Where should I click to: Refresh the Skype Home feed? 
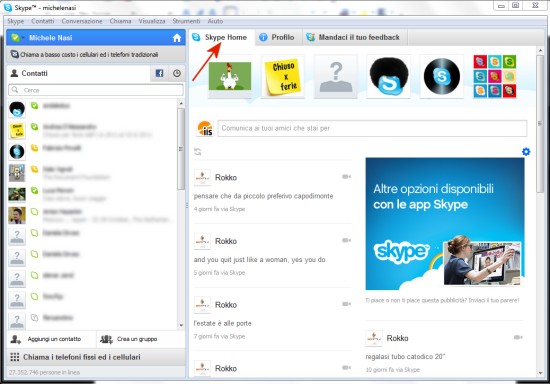pyautogui.click(x=197, y=151)
